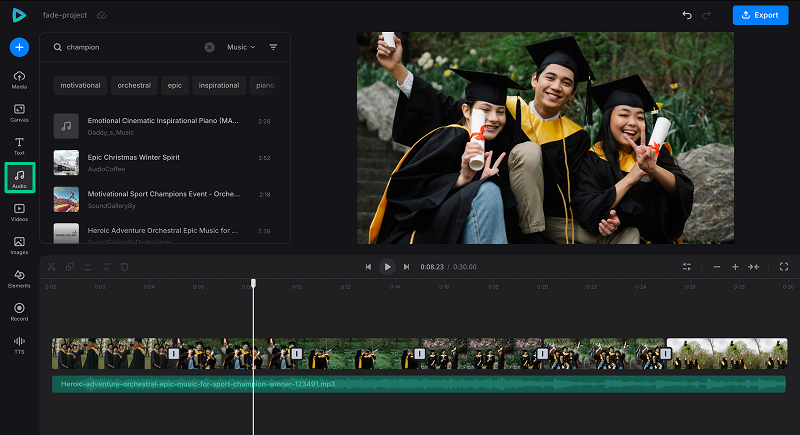Rename the fade-project title
This screenshot has width=800, height=435.
point(65,15)
